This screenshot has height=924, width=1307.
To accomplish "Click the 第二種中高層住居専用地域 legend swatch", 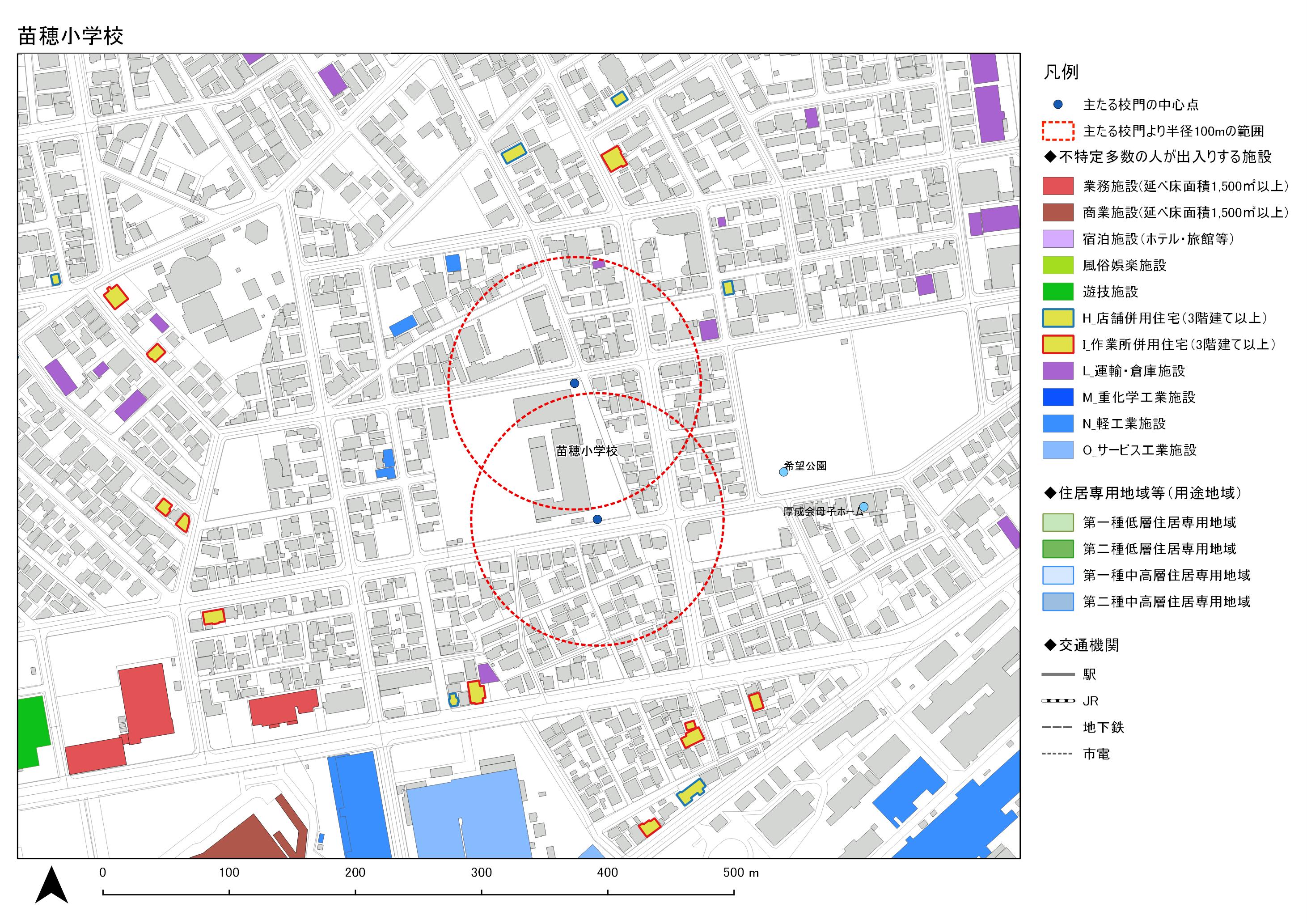I will click(x=1058, y=602).
